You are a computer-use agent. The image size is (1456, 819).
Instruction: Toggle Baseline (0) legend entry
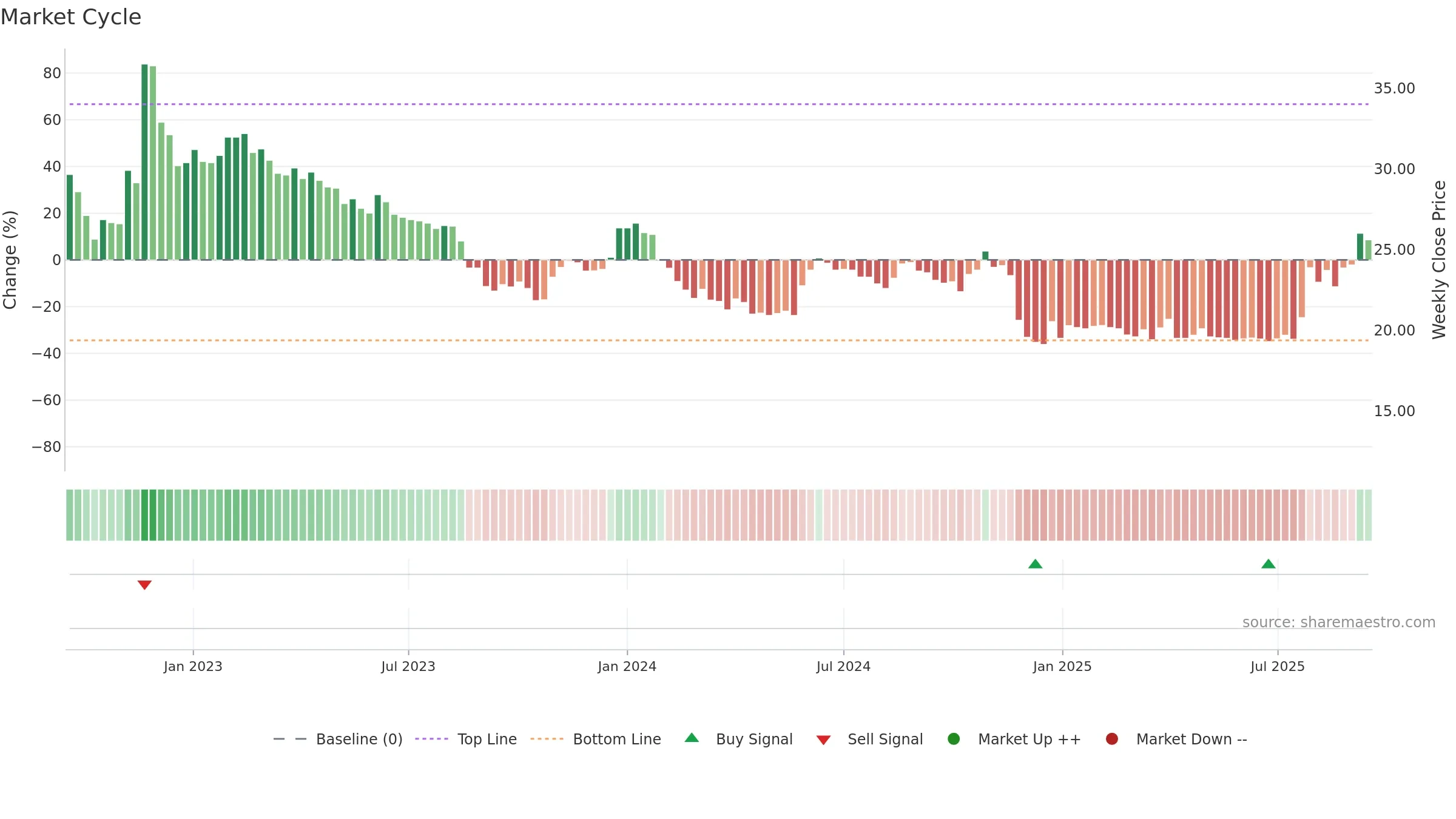(338, 739)
